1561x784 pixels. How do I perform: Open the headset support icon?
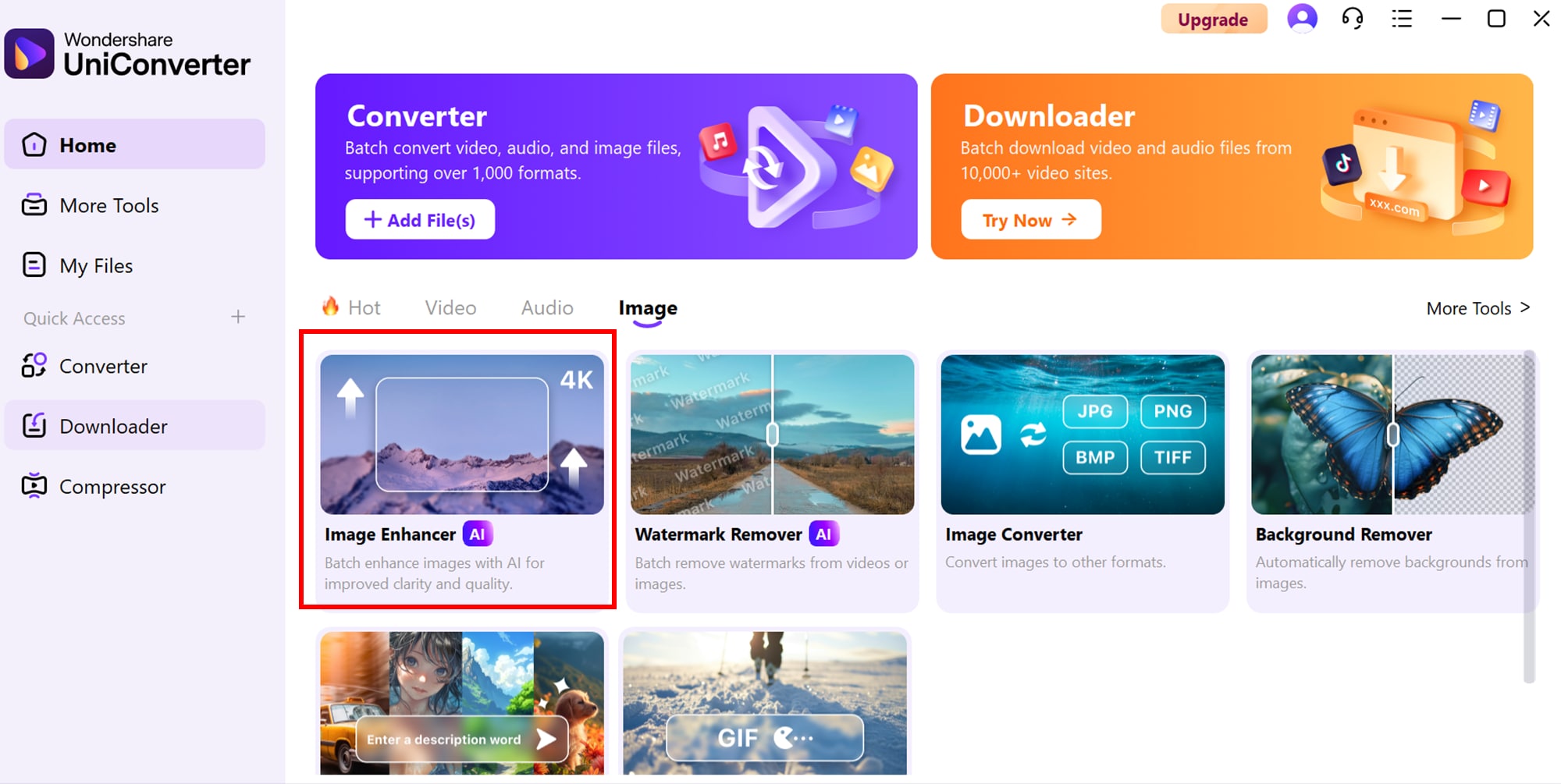(1353, 18)
